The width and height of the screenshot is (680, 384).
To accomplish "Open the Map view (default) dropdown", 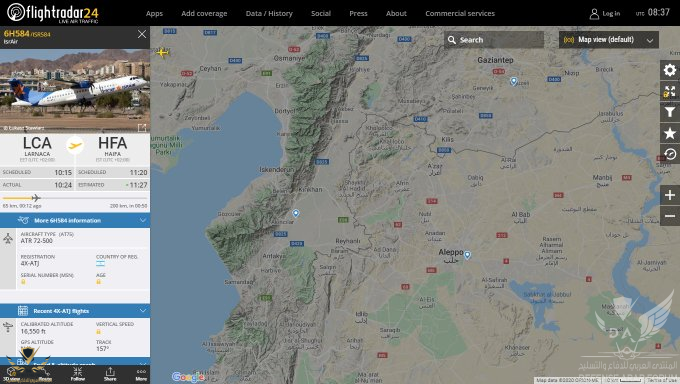I will 609,40.
